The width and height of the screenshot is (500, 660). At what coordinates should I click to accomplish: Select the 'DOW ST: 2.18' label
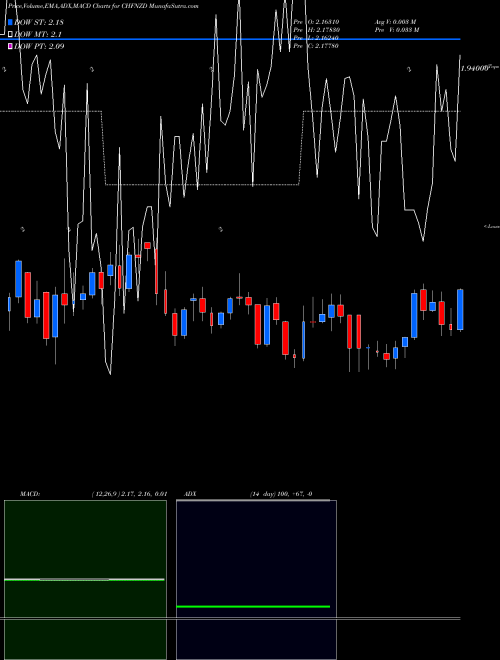[39, 22]
